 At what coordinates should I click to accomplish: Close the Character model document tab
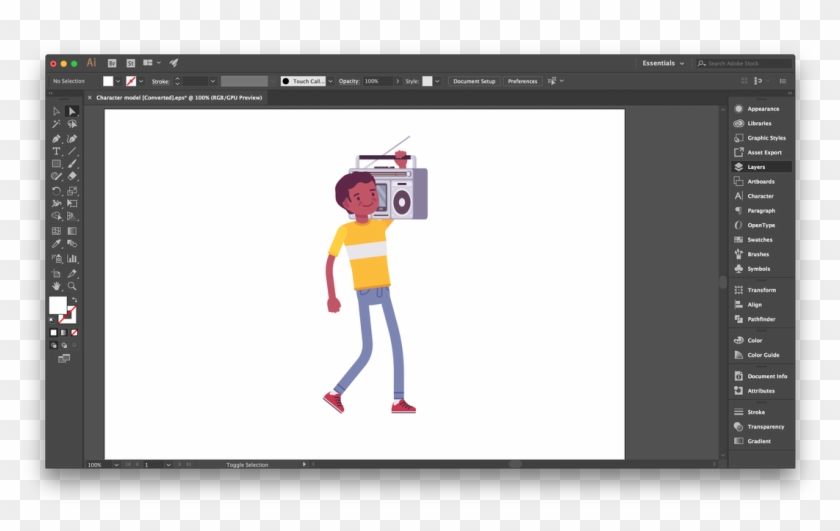[89, 98]
